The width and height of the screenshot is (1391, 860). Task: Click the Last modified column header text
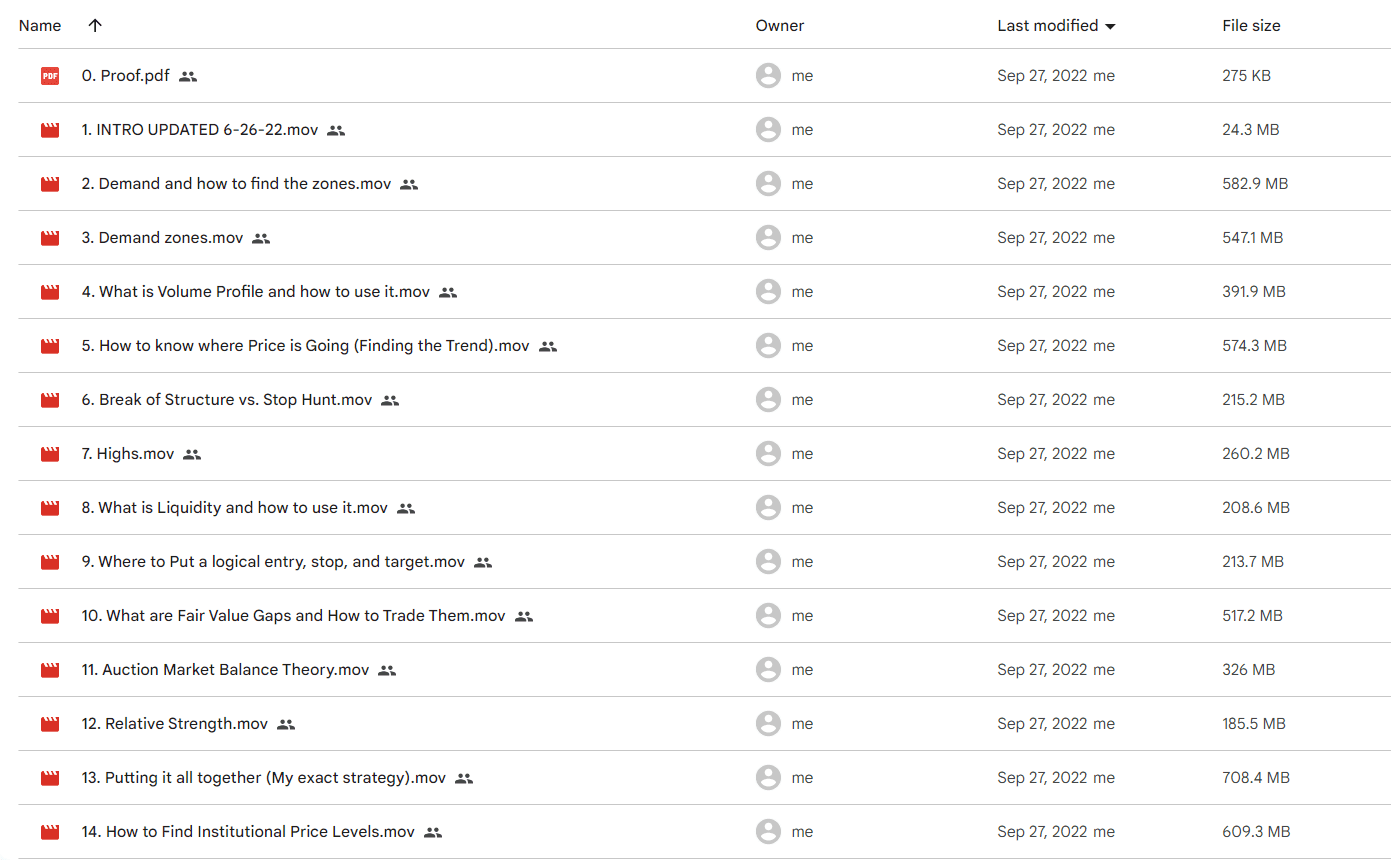[x=1048, y=26]
